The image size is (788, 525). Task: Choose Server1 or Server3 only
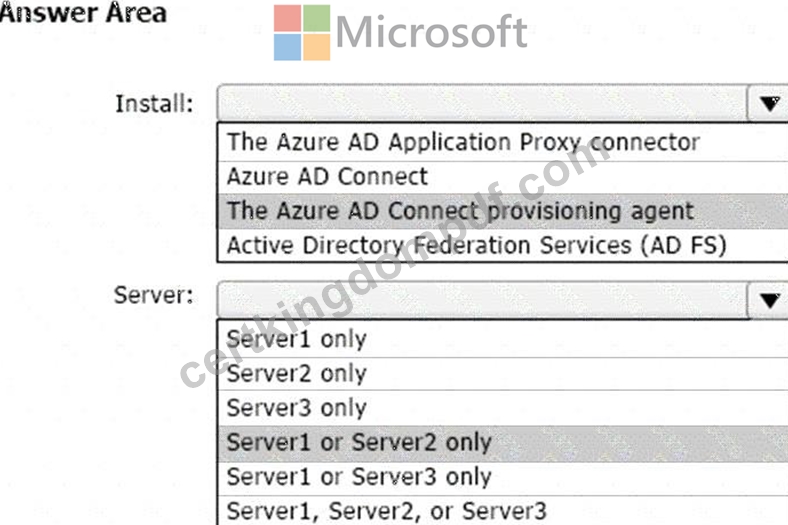(x=503, y=477)
